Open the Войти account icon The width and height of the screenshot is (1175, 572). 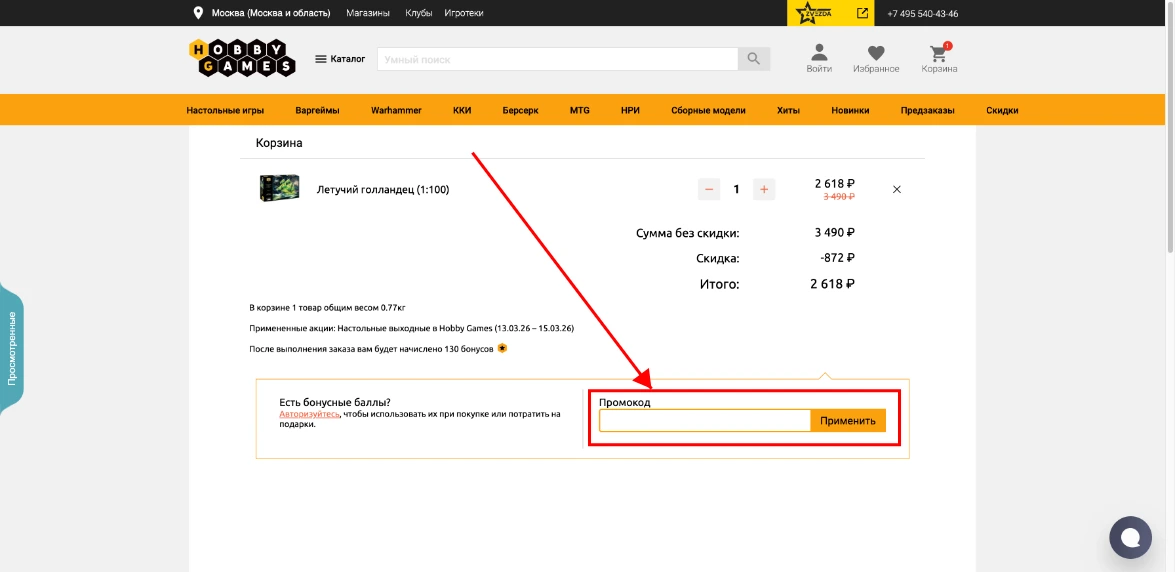[819, 58]
